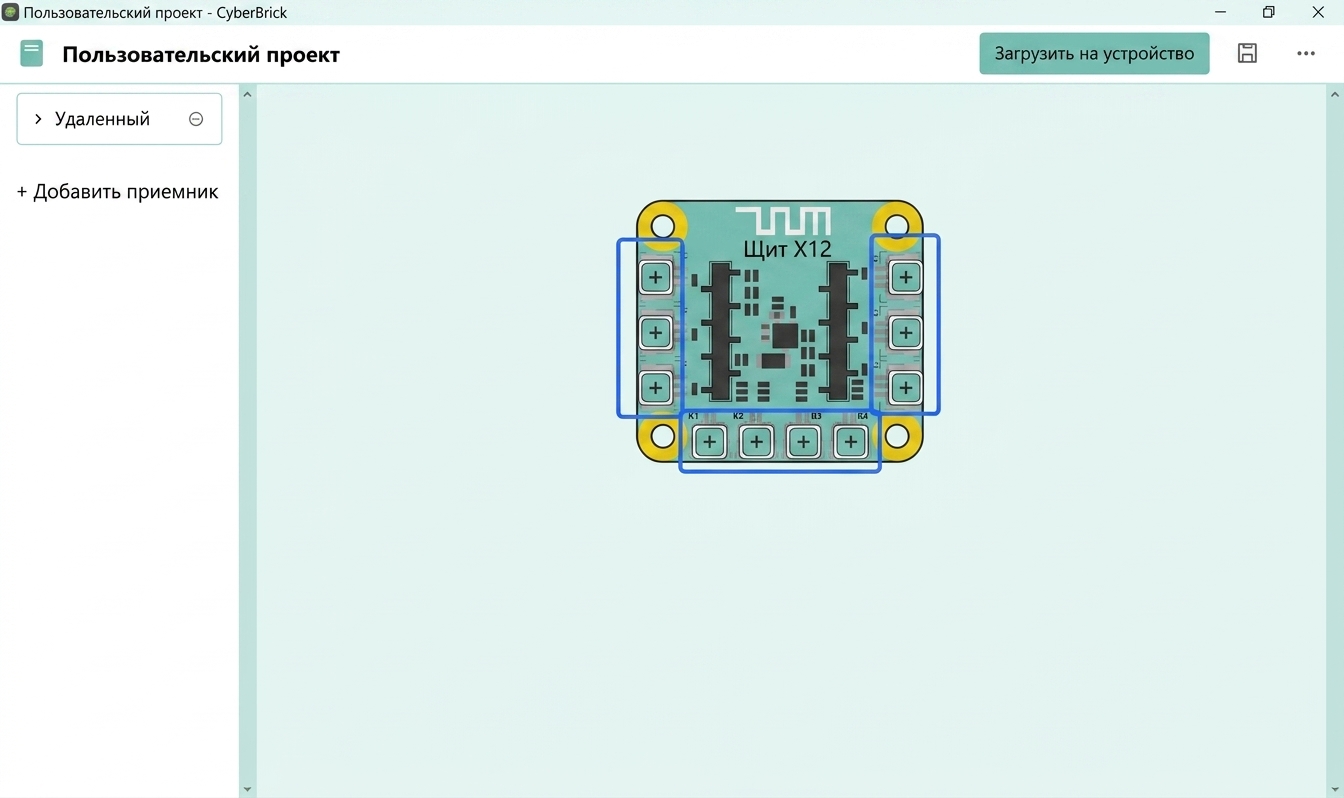Click the plus port labeled K1
1344x798 pixels.
click(x=709, y=440)
